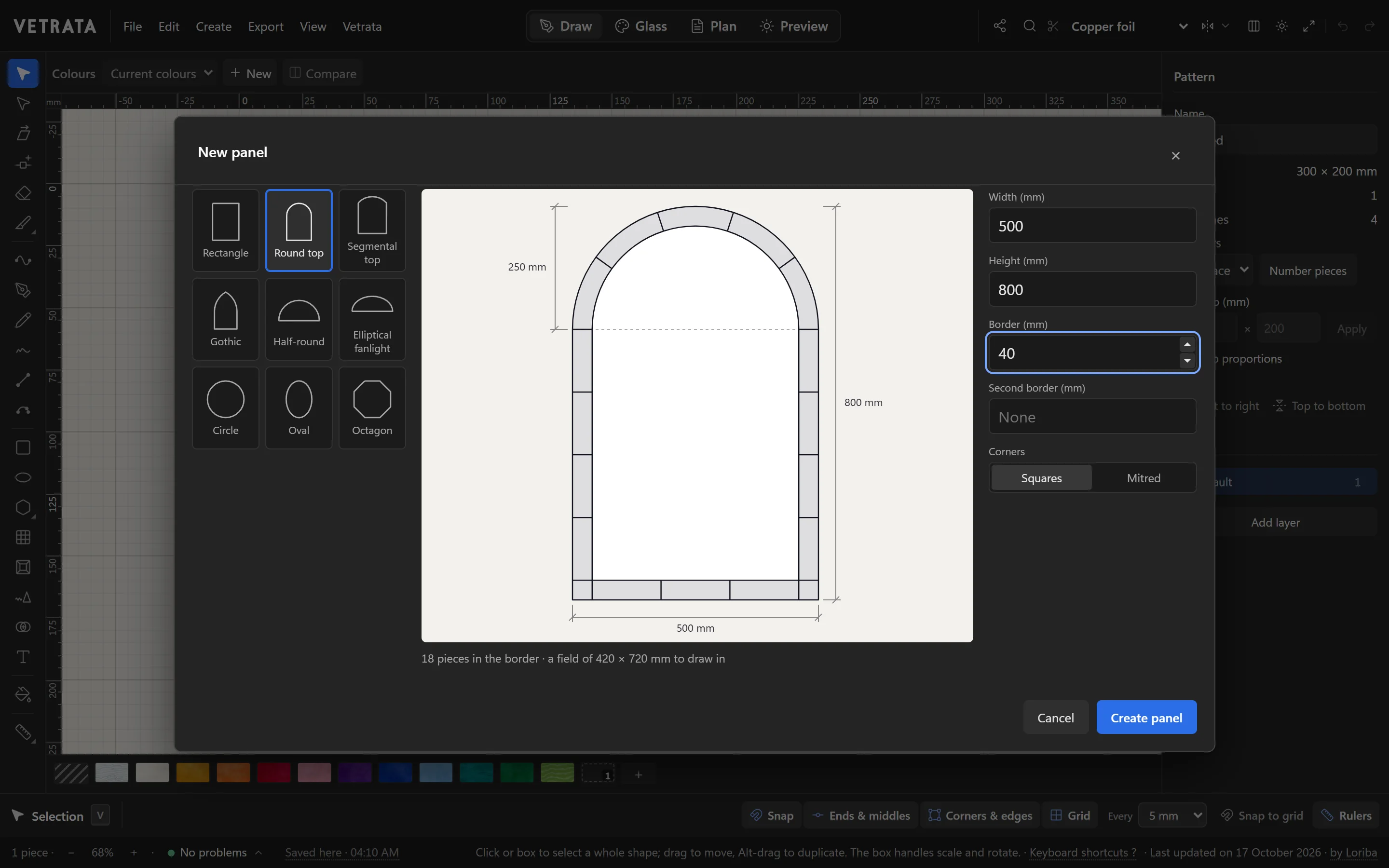Pick the pen nib tool

click(23, 290)
